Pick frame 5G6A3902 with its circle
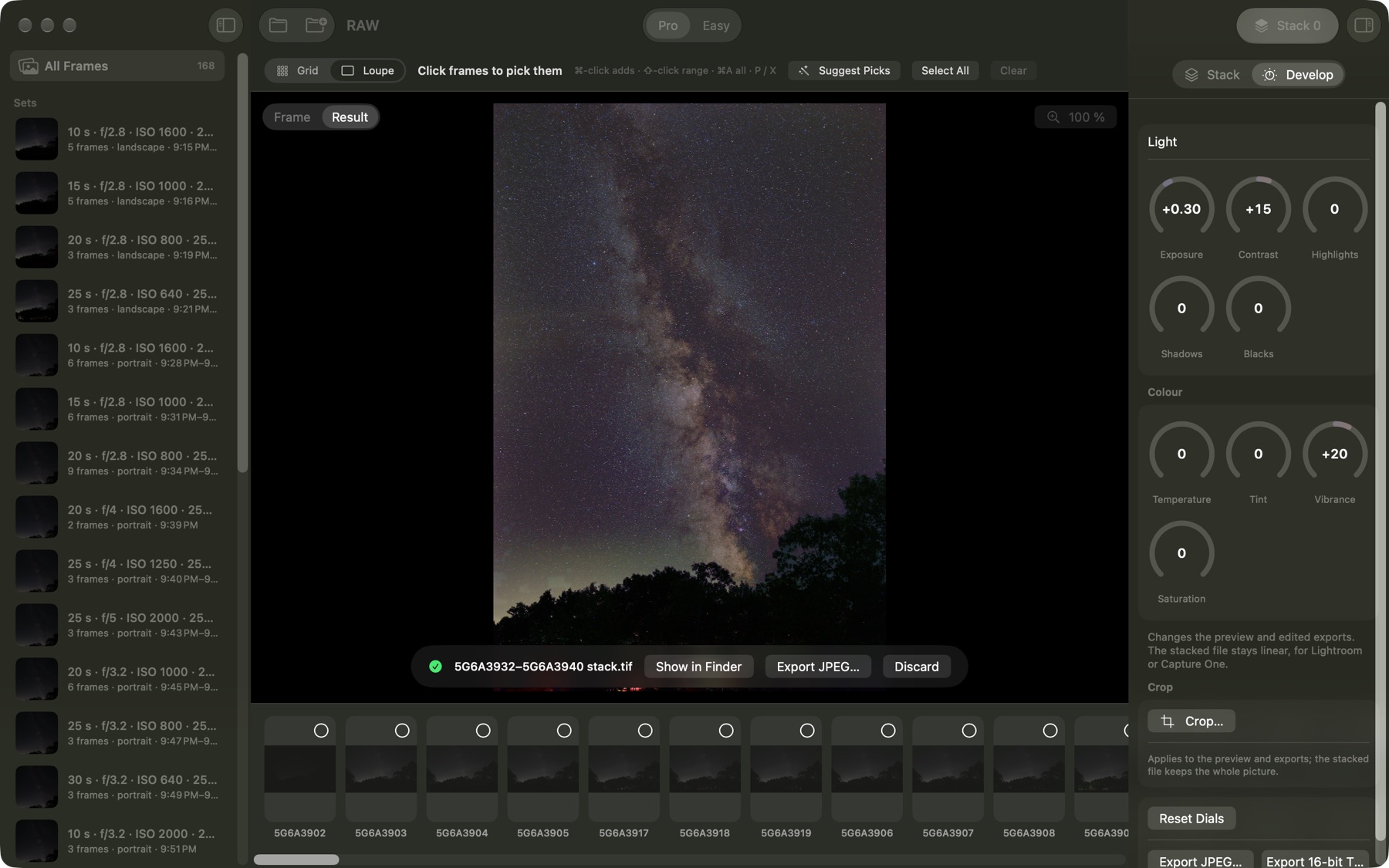Screen dimensions: 1389x868 pos(321,731)
